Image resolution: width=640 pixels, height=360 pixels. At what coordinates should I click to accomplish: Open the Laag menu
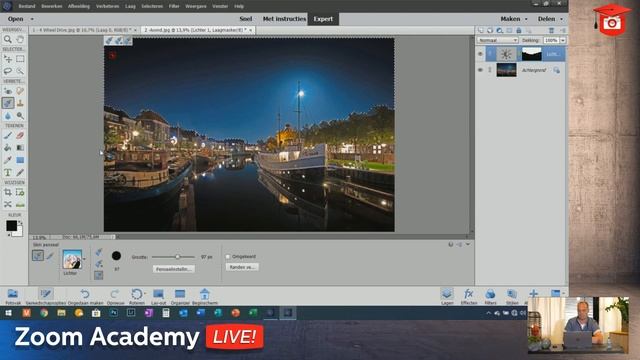click(x=130, y=6)
